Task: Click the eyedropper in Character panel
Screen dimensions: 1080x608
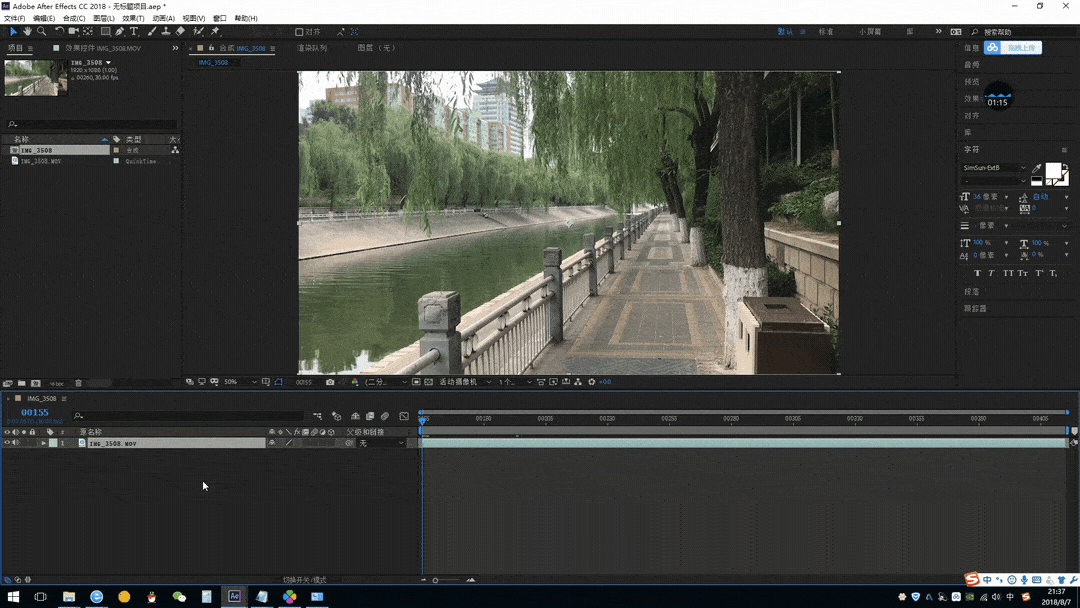Action: (1037, 168)
